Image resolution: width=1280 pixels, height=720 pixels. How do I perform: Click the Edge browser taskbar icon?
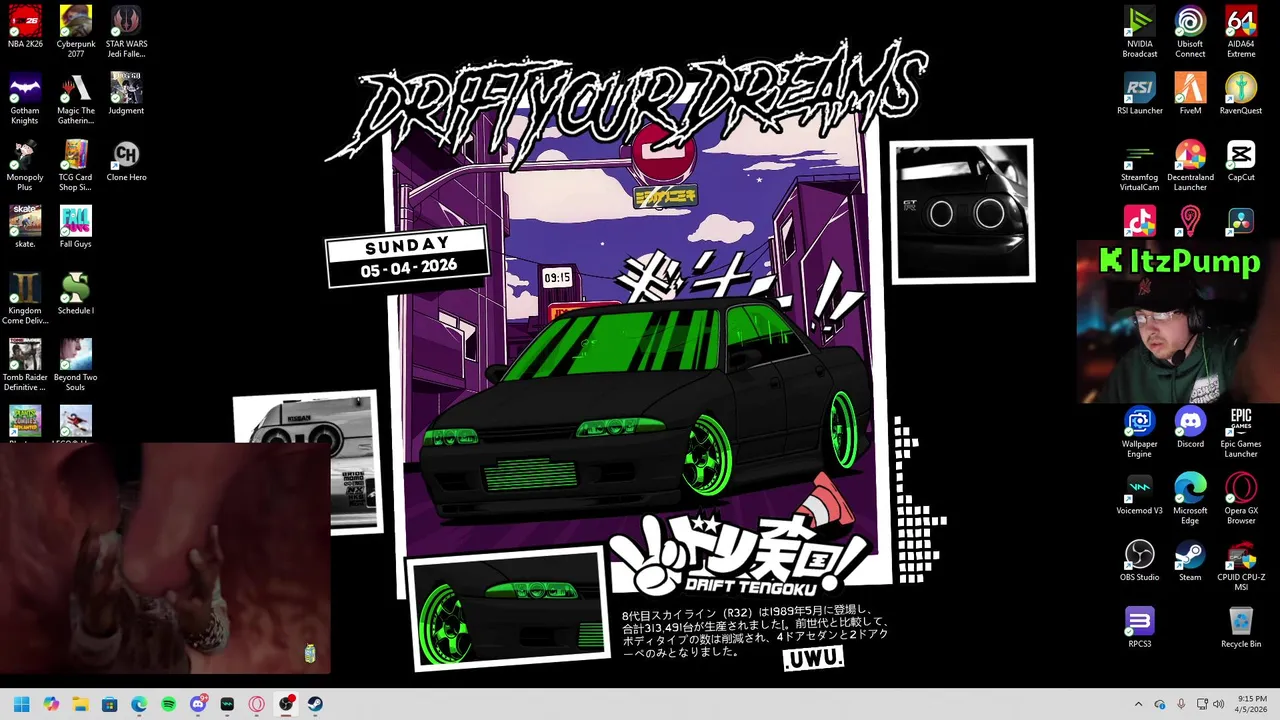(x=139, y=704)
